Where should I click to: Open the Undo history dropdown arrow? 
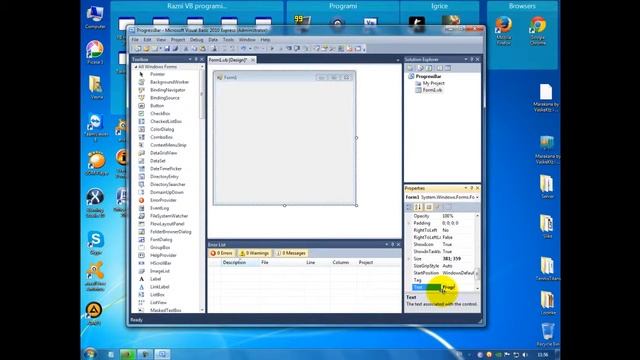point(249,49)
